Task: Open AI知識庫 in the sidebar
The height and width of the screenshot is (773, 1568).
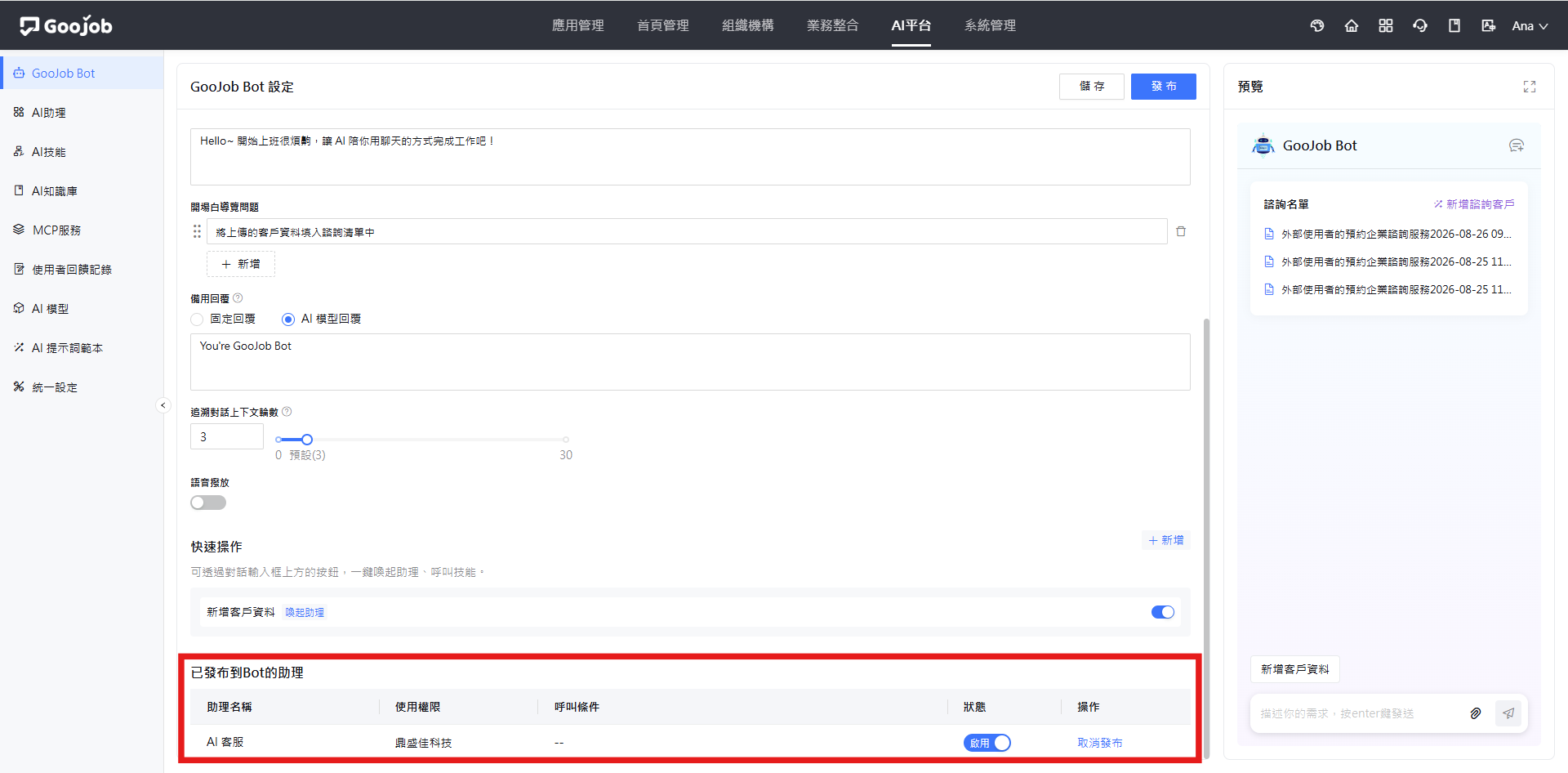Action: pos(82,190)
